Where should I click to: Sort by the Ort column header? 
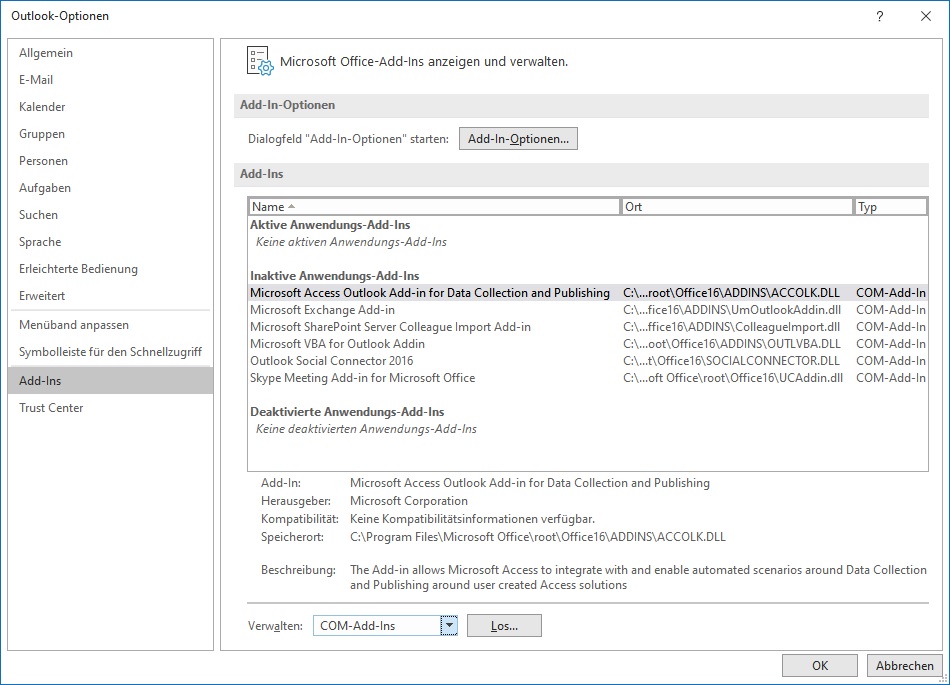737,207
